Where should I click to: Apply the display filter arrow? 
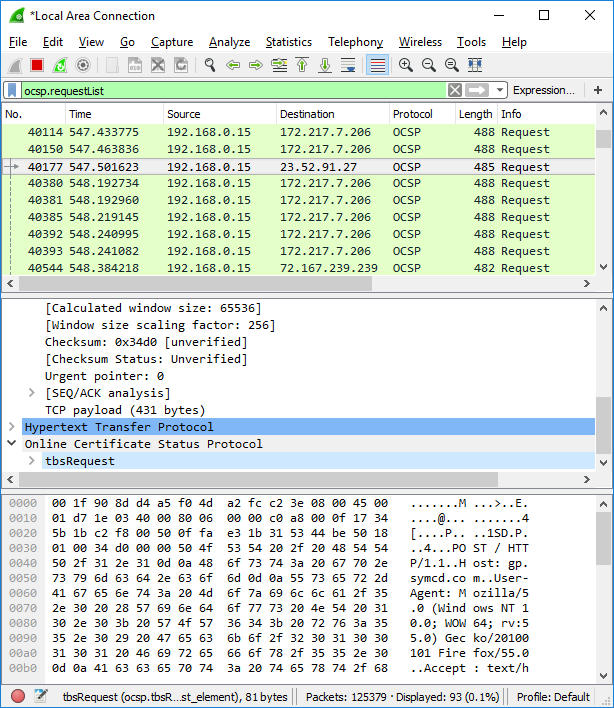[477, 90]
